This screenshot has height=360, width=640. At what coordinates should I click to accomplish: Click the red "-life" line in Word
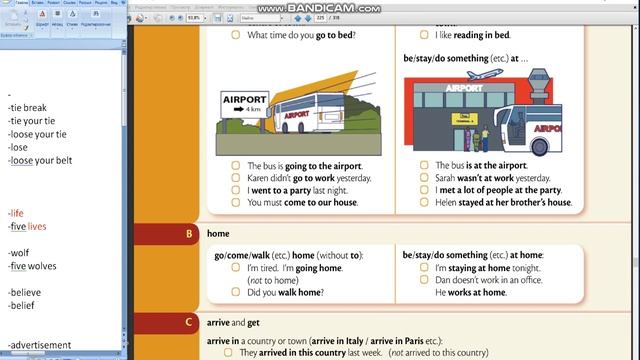[16, 213]
